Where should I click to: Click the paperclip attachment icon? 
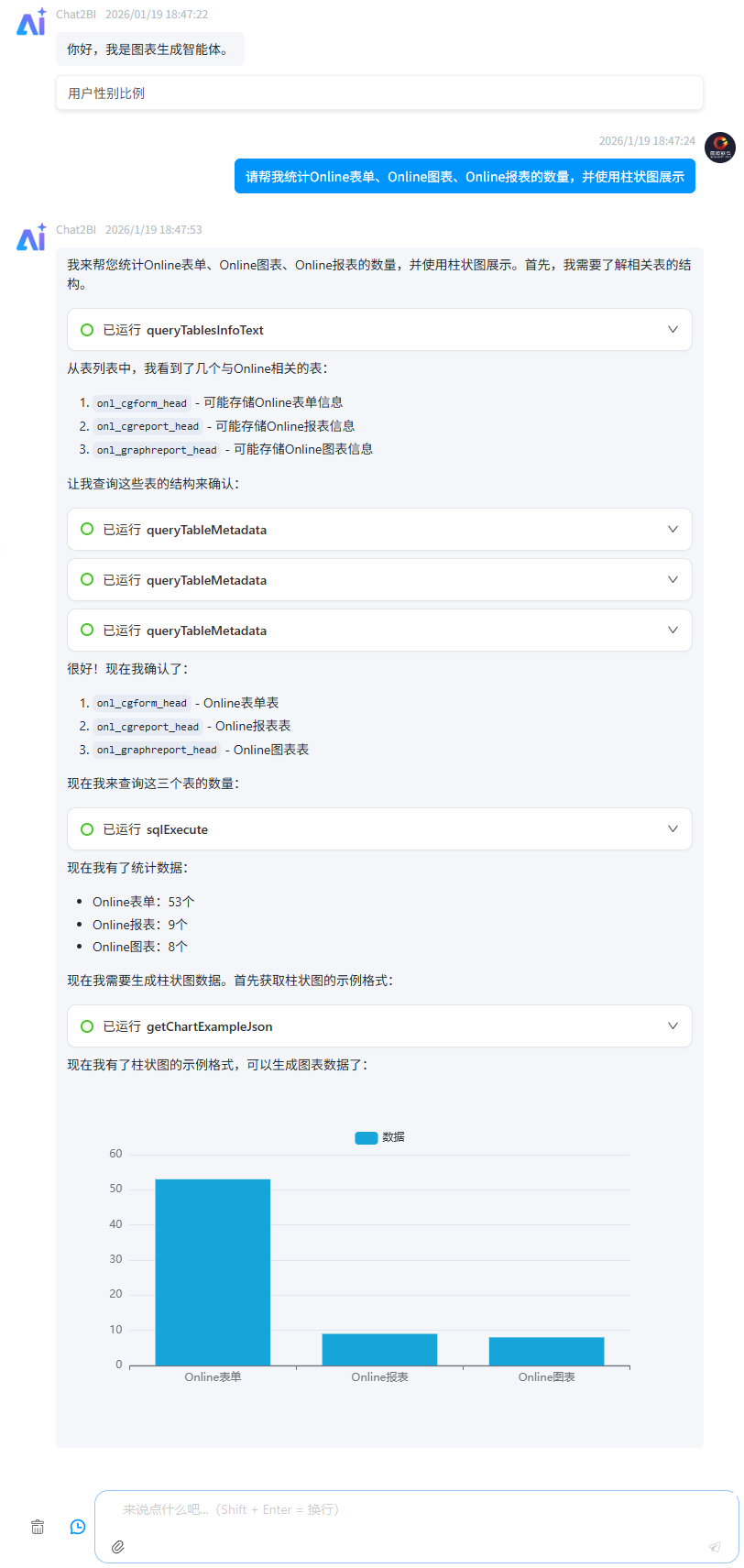[x=118, y=1547]
